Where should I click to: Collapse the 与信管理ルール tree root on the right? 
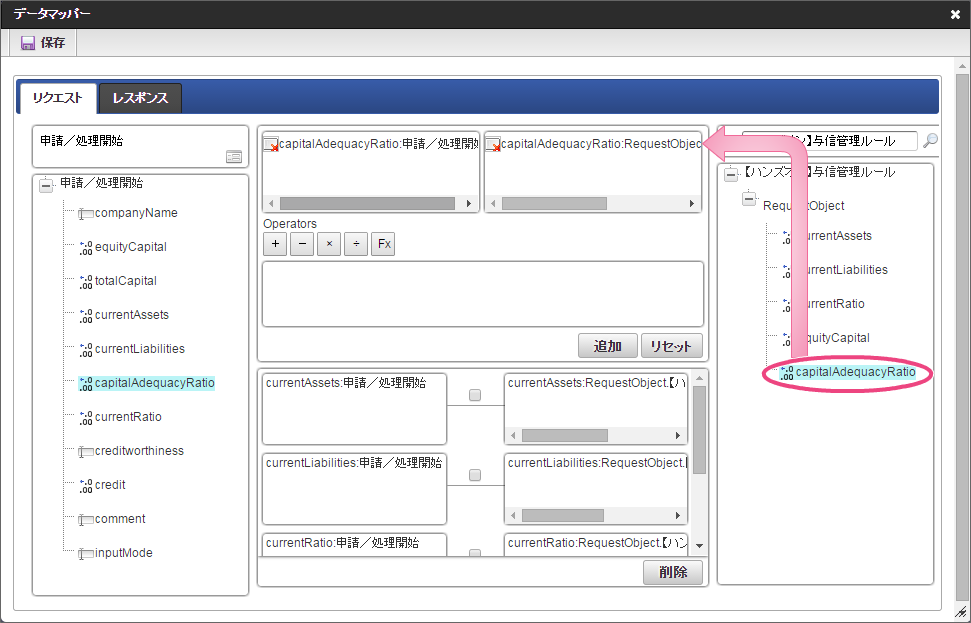pos(731,175)
